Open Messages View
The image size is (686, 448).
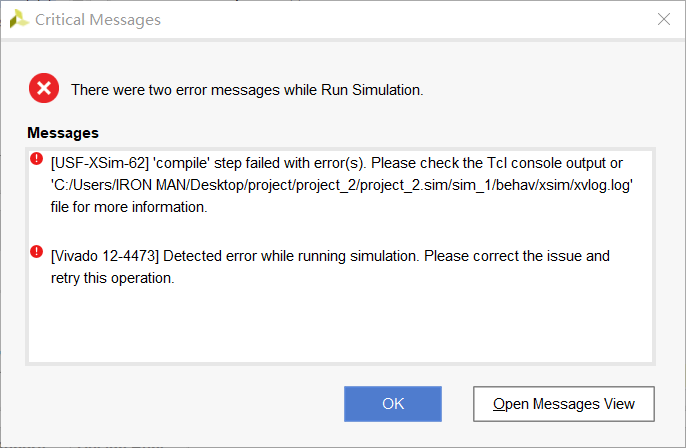click(564, 404)
